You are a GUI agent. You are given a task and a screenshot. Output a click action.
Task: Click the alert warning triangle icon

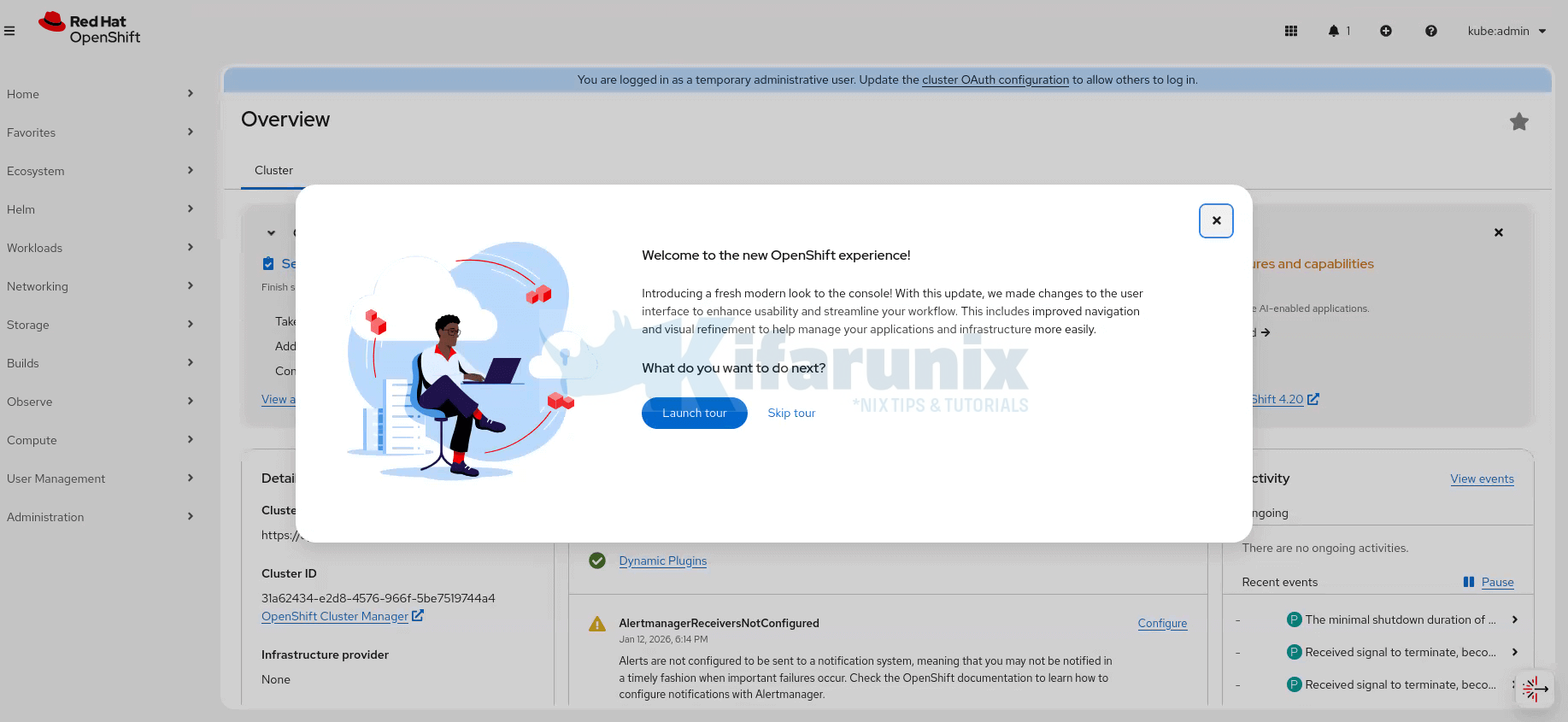click(597, 624)
